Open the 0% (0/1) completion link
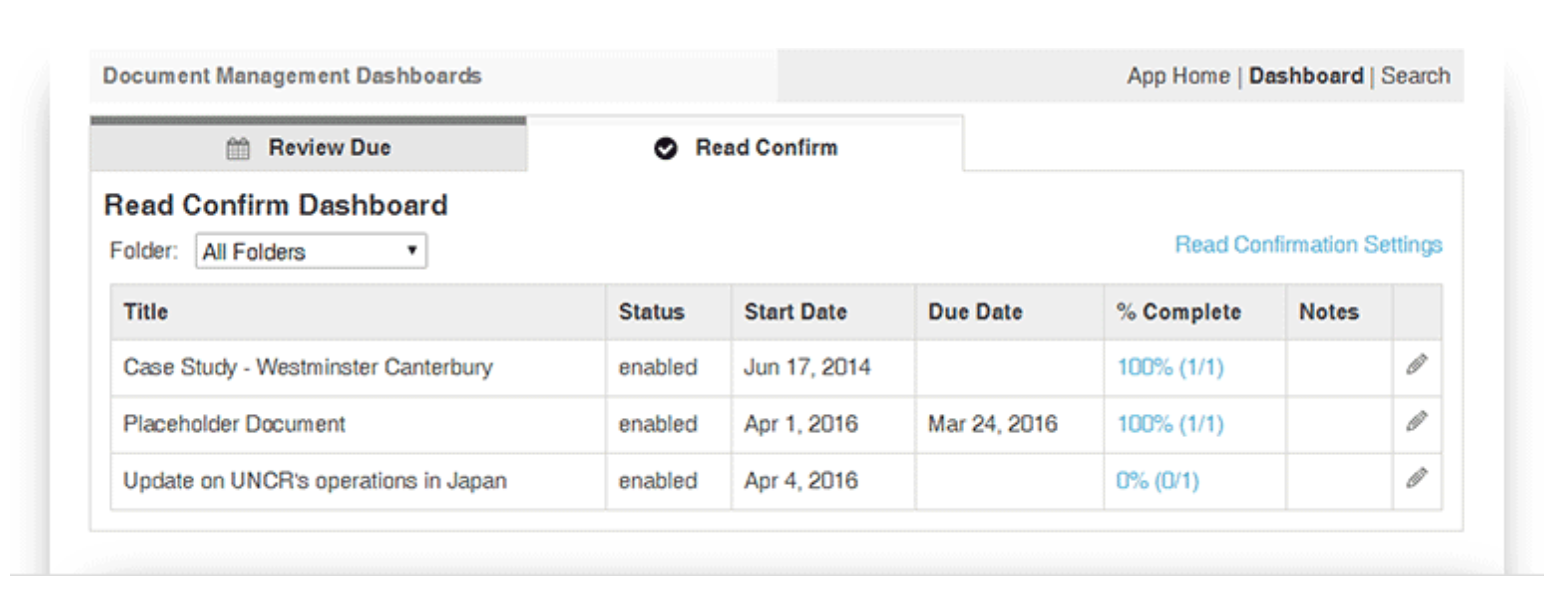Screen dimensions: 1552x608 click(1157, 481)
